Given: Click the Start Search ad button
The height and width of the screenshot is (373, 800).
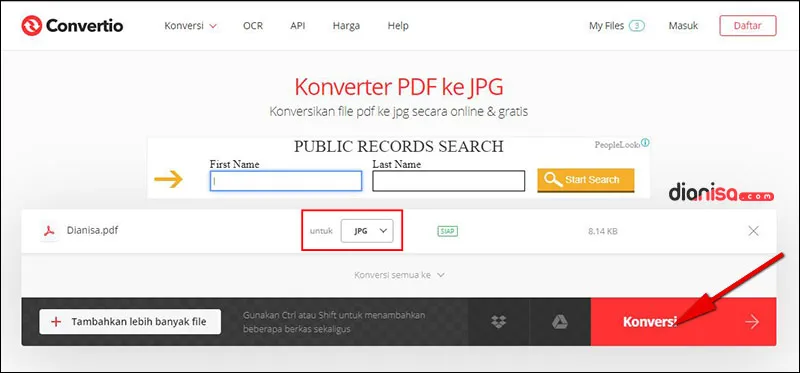Looking at the screenshot, I should coord(586,180).
